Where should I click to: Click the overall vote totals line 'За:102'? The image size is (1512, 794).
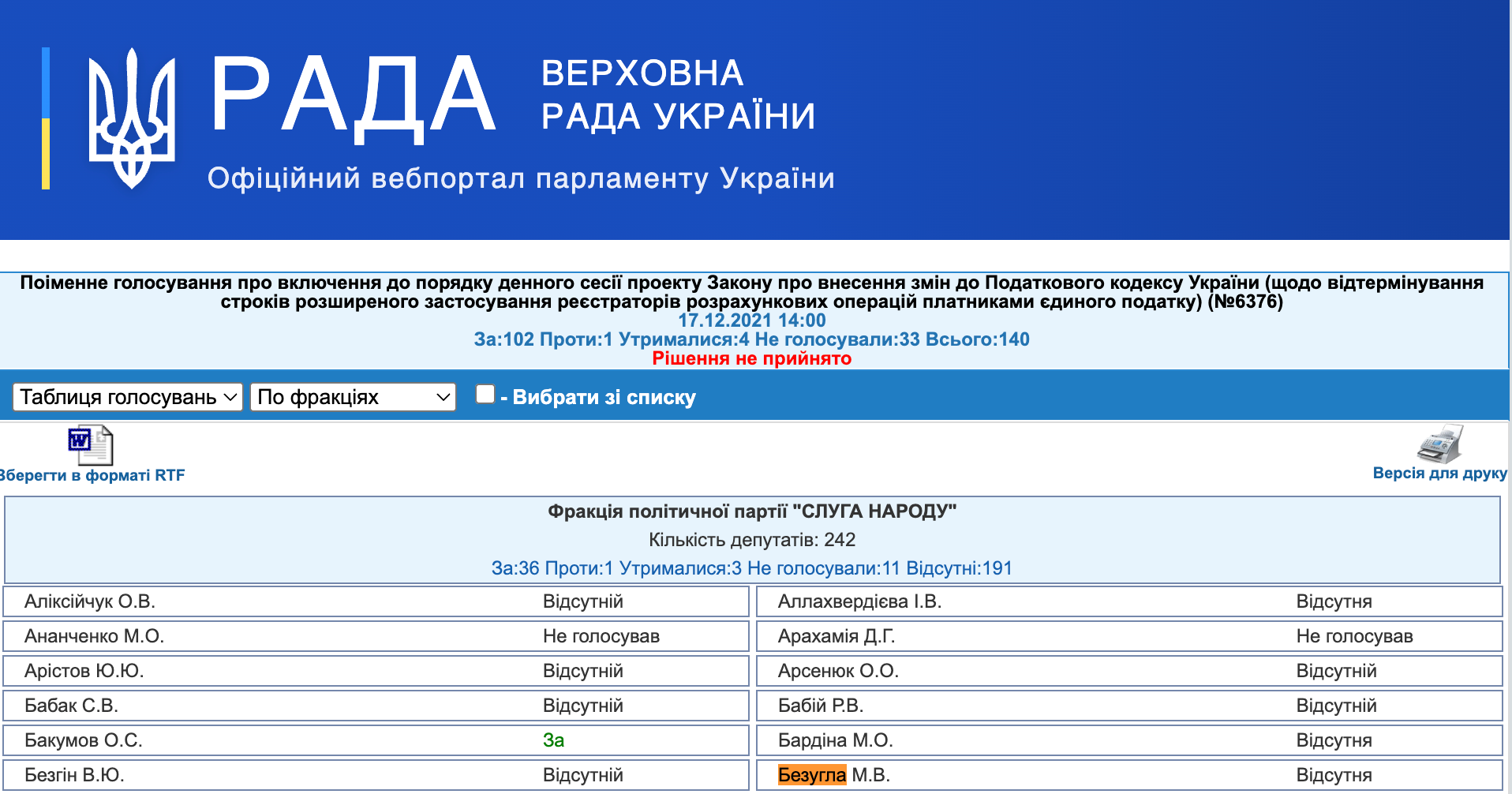(752, 339)
